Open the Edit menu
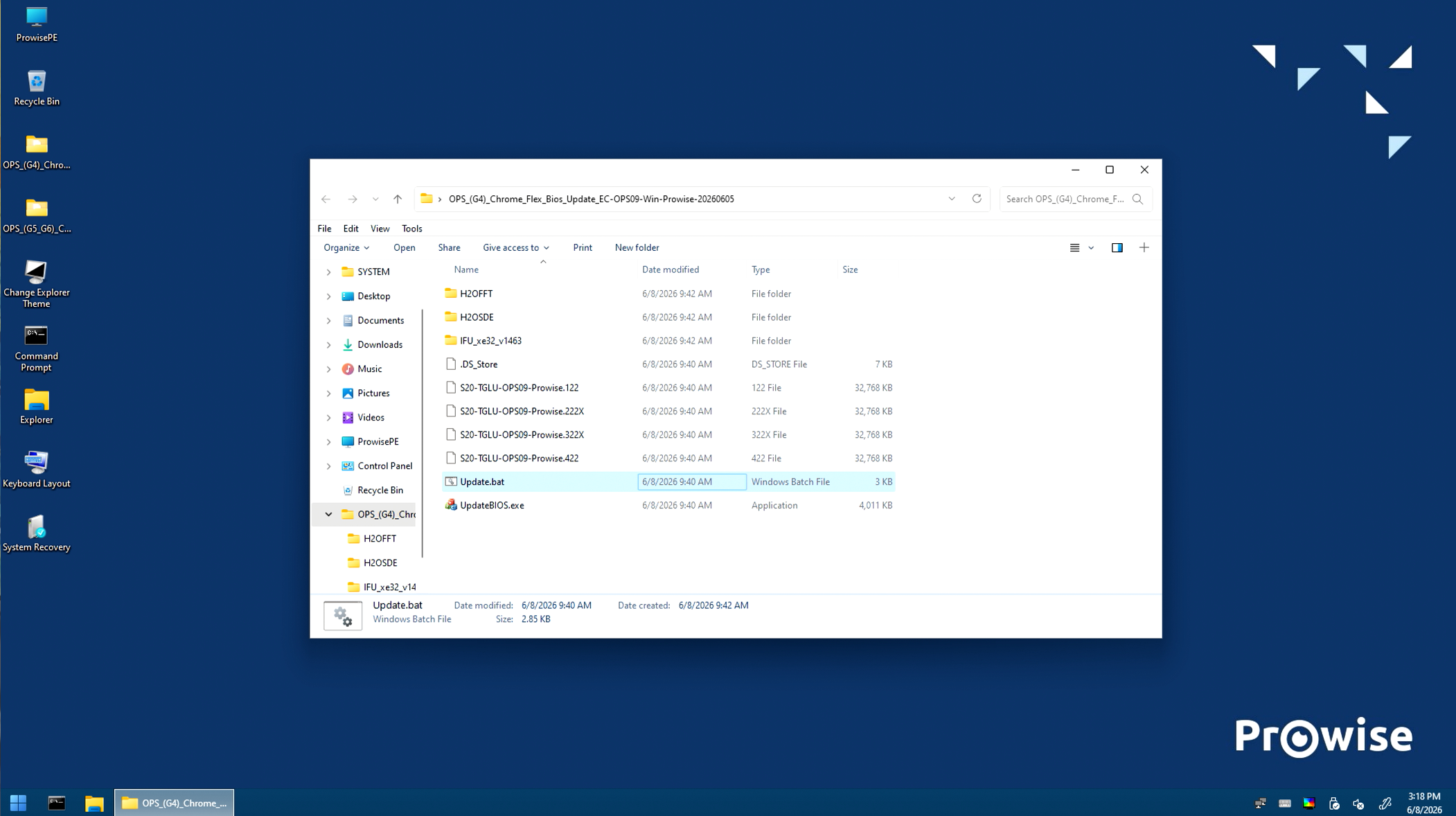This screenshot has width=1456, height=816. pos(350,229)
